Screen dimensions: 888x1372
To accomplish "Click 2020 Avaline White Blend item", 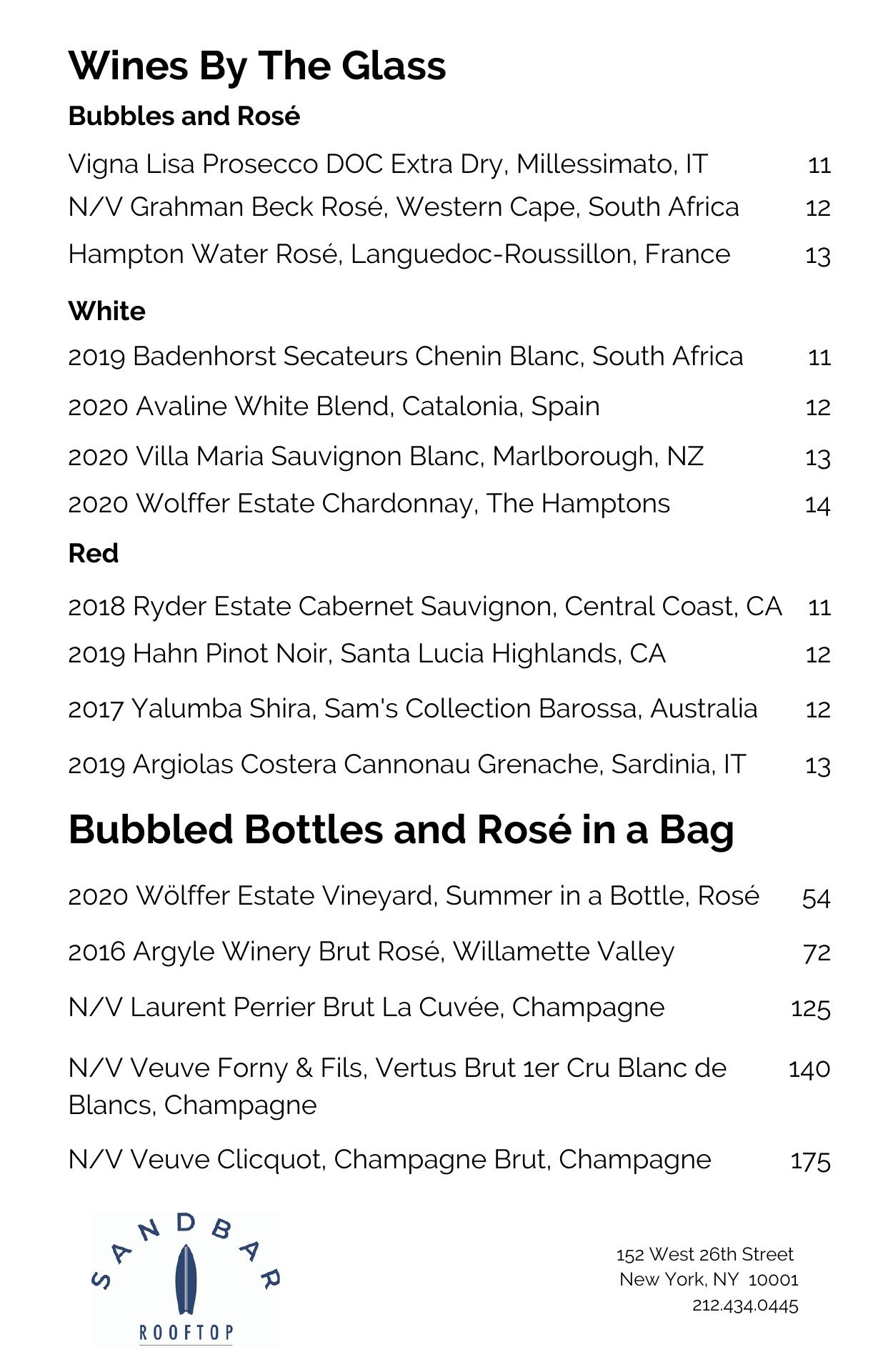I will (x=334, y=407).
